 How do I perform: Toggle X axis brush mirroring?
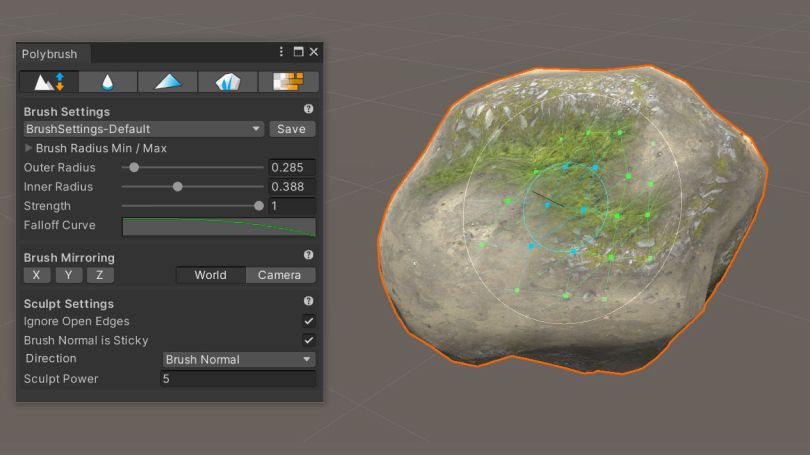click(37, 275)
